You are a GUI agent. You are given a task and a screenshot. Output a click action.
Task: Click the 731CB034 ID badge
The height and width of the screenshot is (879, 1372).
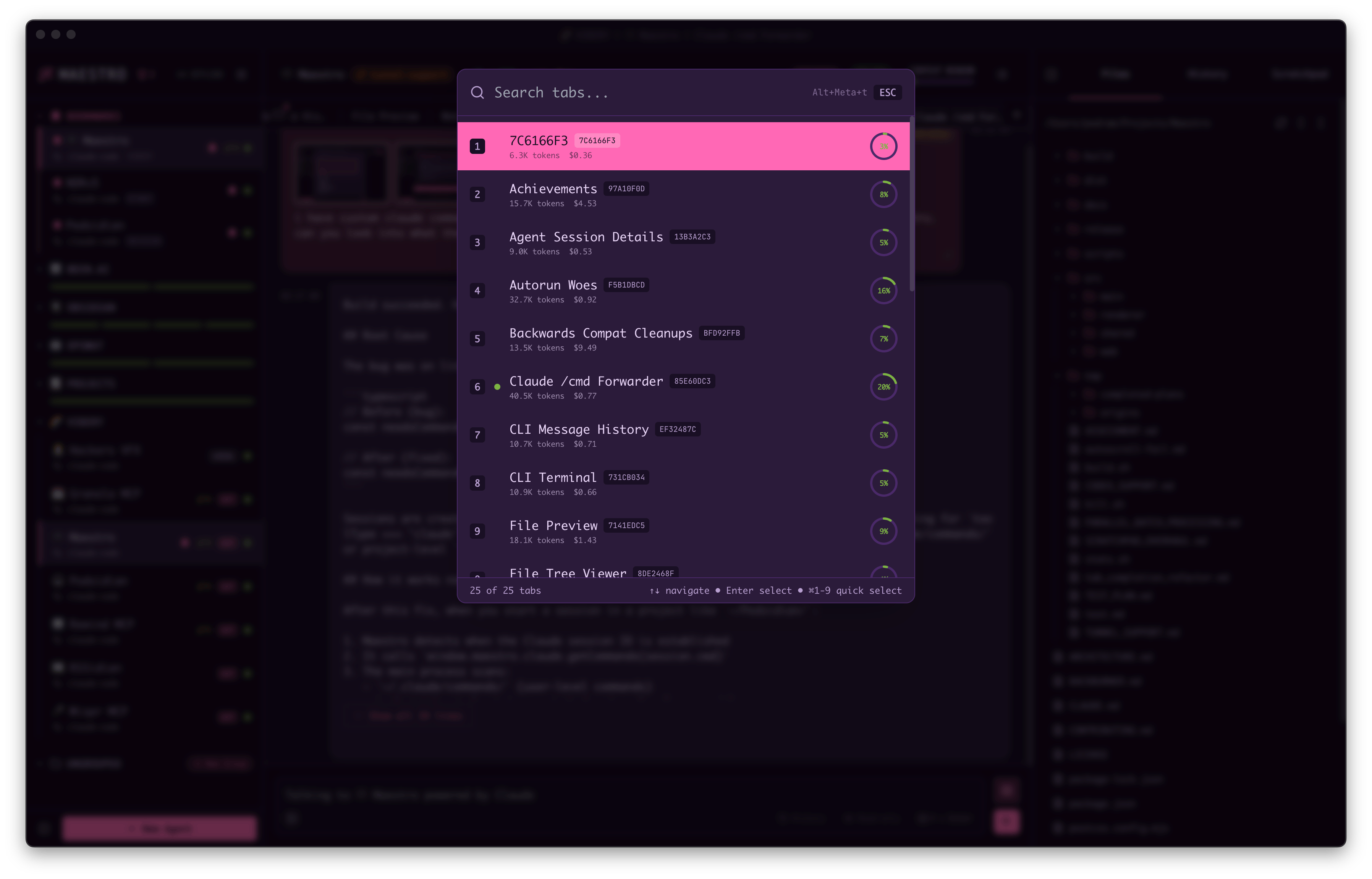point(626,477)
